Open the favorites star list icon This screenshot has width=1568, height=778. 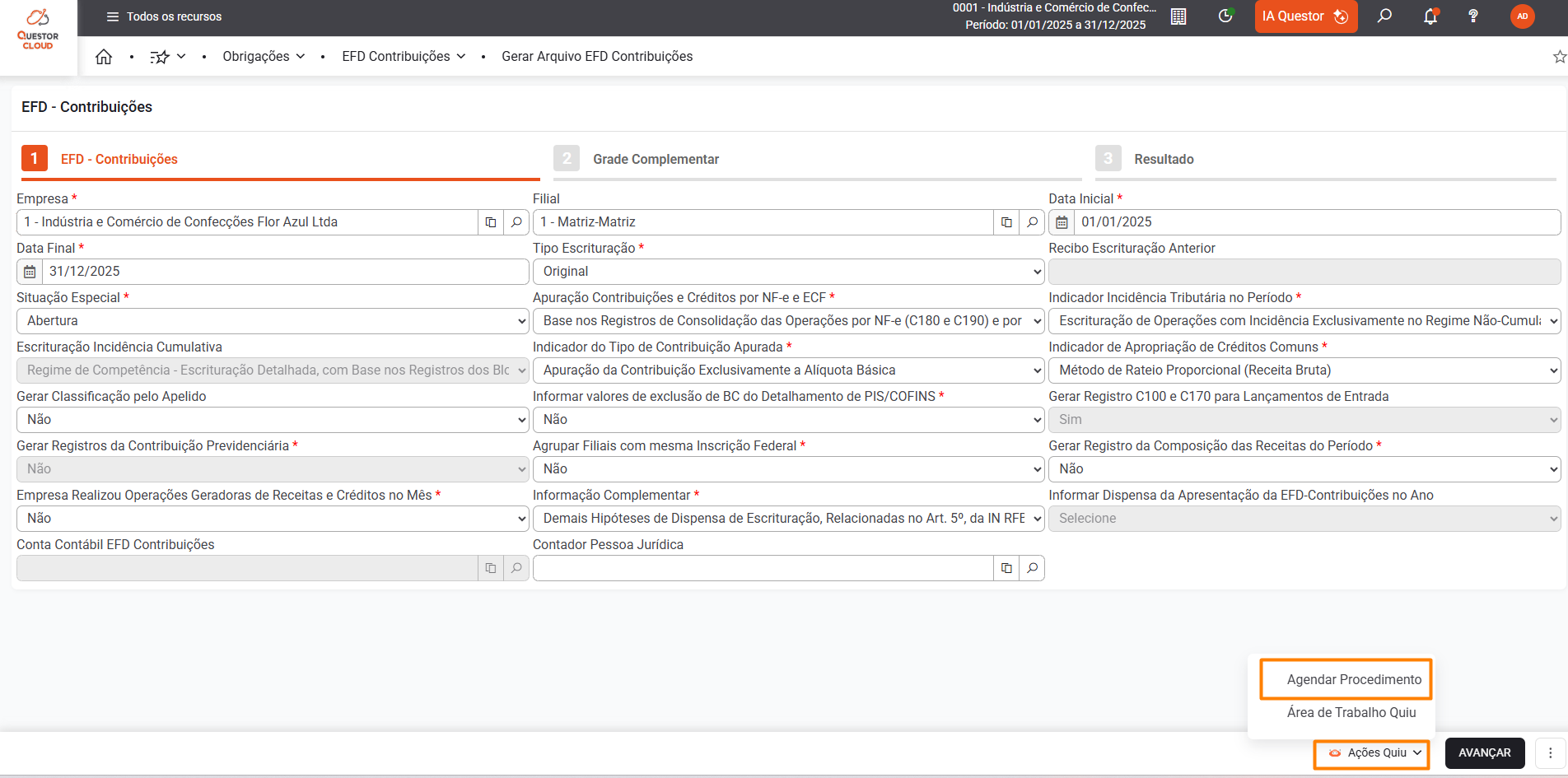point(160,57)
